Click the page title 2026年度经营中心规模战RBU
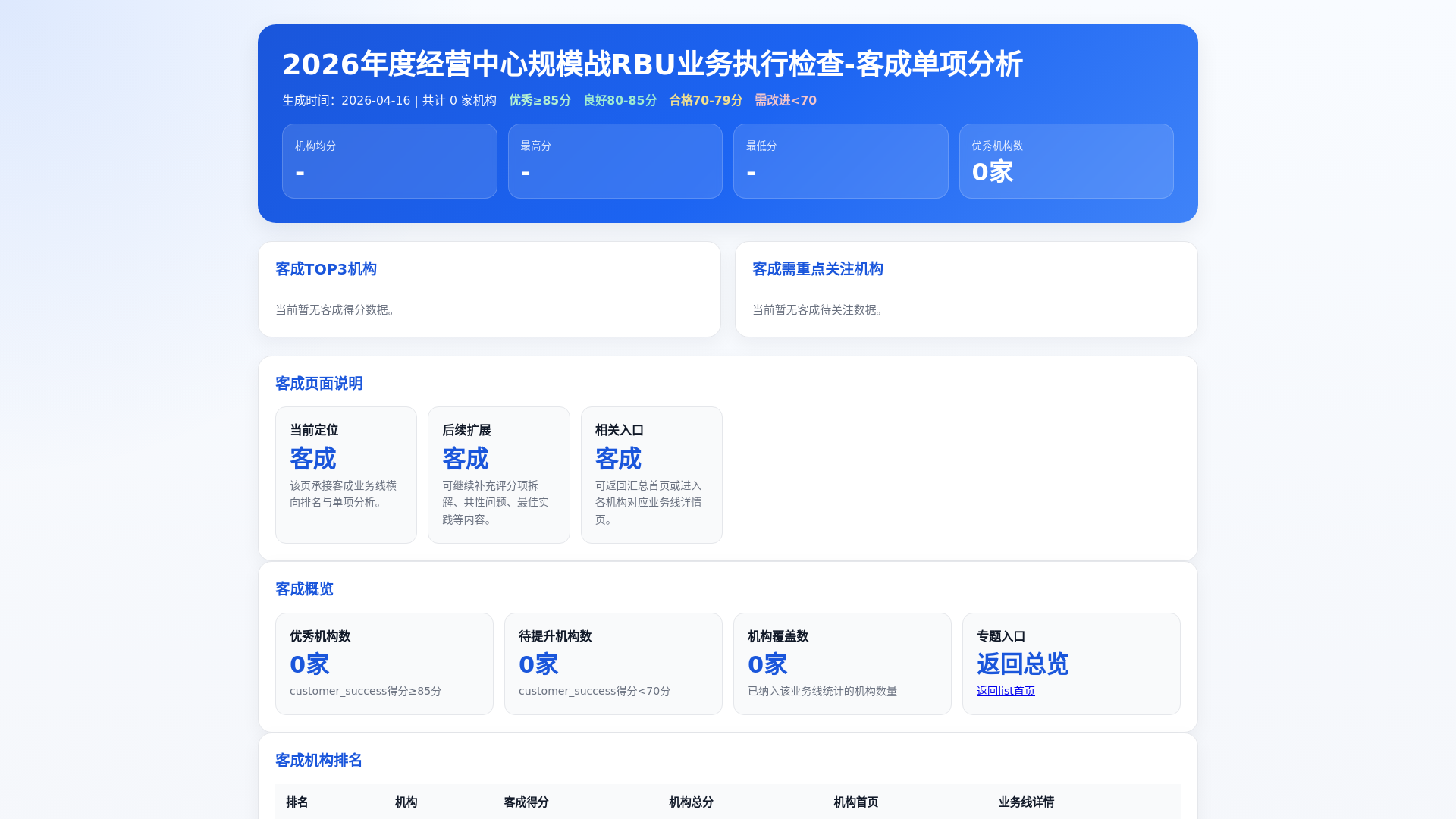Image resolution: width=1456 pixels, height=819 pixels. (653, 64)
